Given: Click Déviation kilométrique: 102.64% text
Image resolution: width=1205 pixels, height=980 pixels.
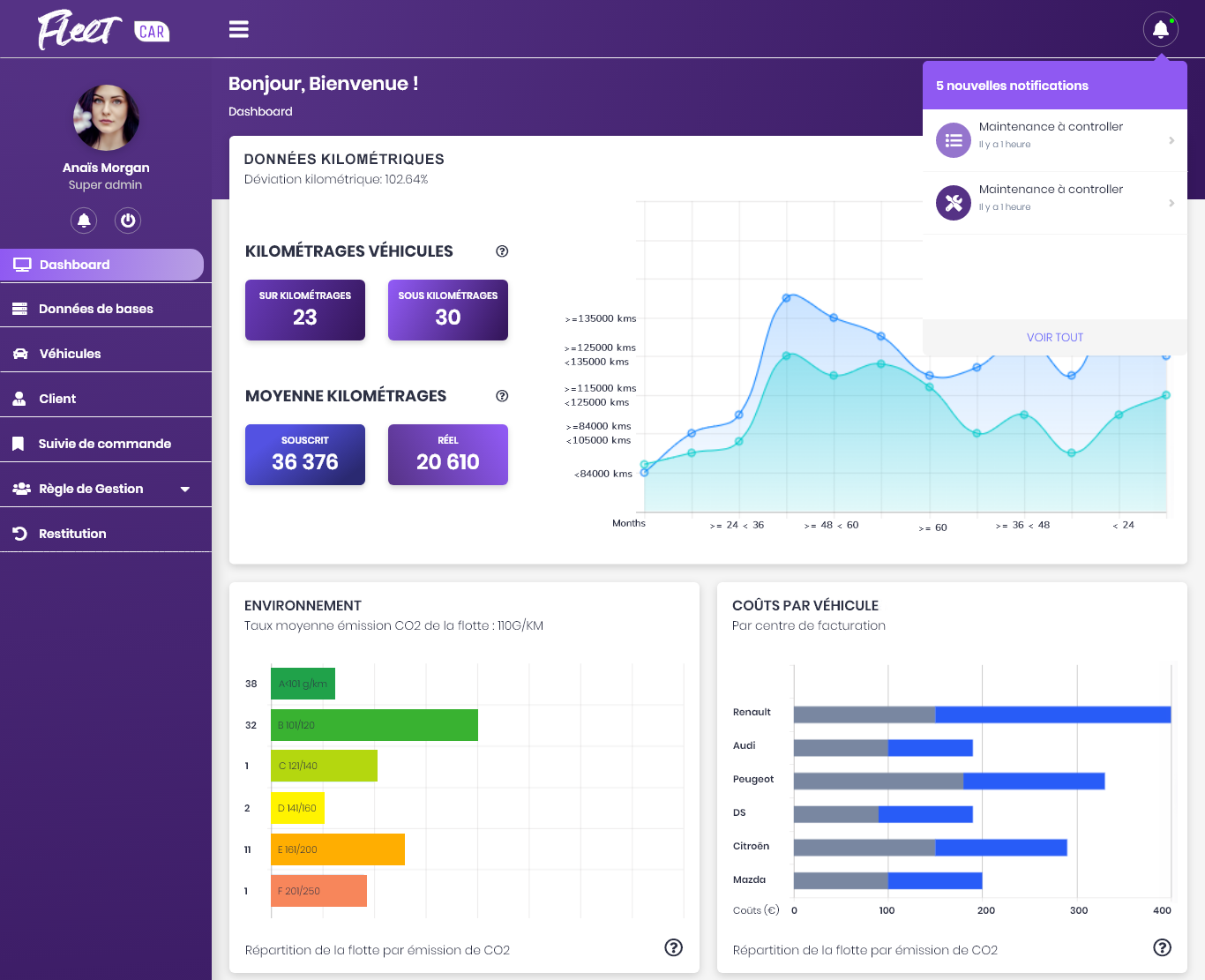Looking at the screenshot, I should (336, 180).
